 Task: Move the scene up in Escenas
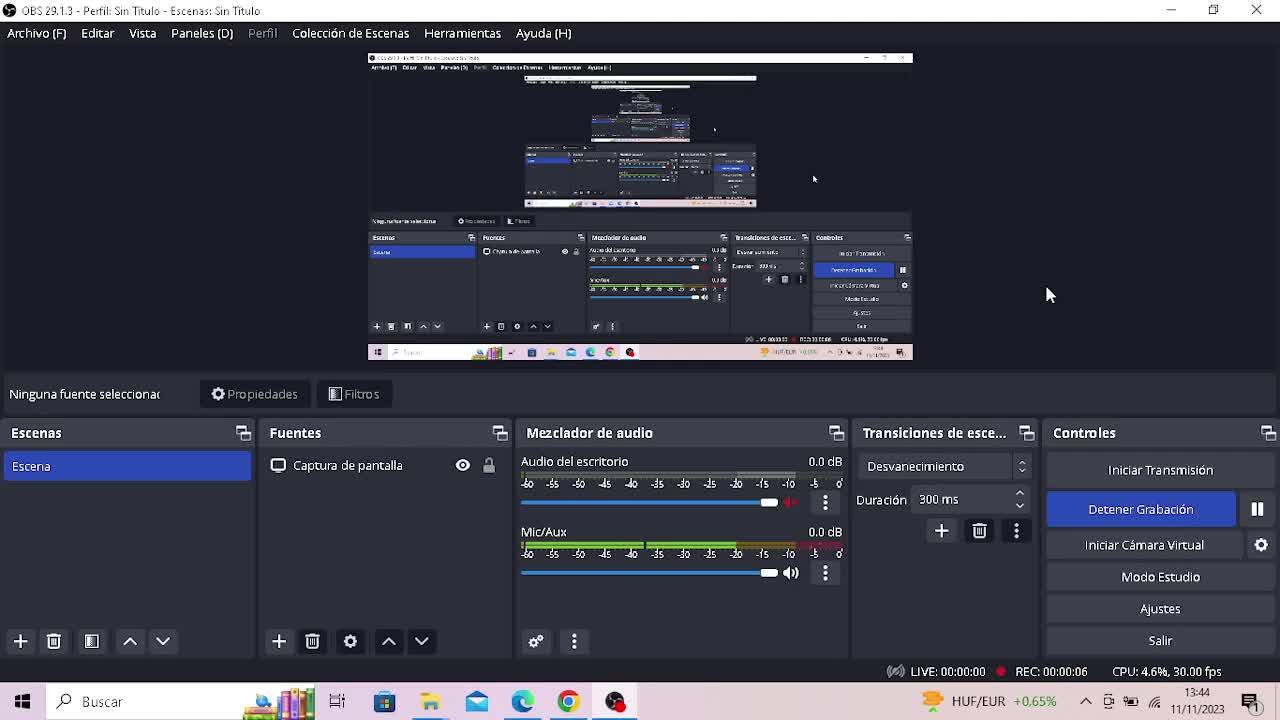click(x=130, y=641)
